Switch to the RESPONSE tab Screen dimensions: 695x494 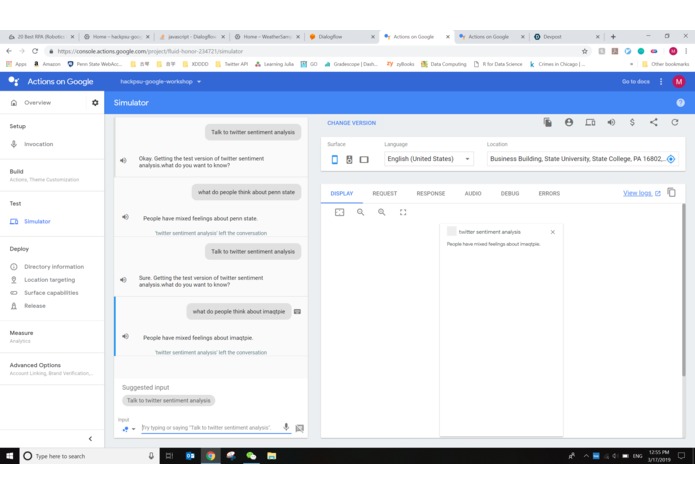point(431,194)
